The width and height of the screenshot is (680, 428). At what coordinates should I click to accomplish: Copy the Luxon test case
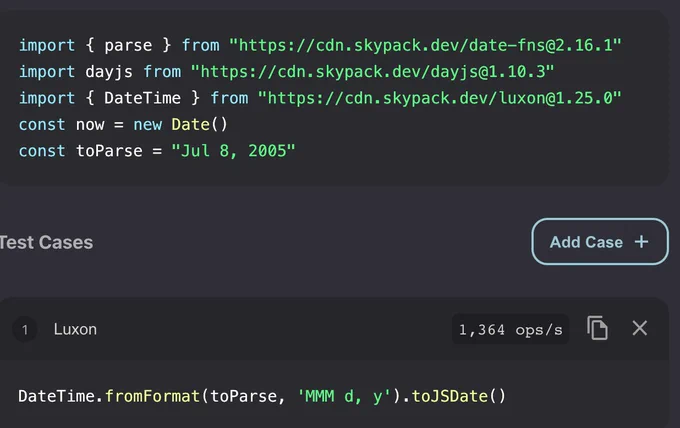(597, 328)
